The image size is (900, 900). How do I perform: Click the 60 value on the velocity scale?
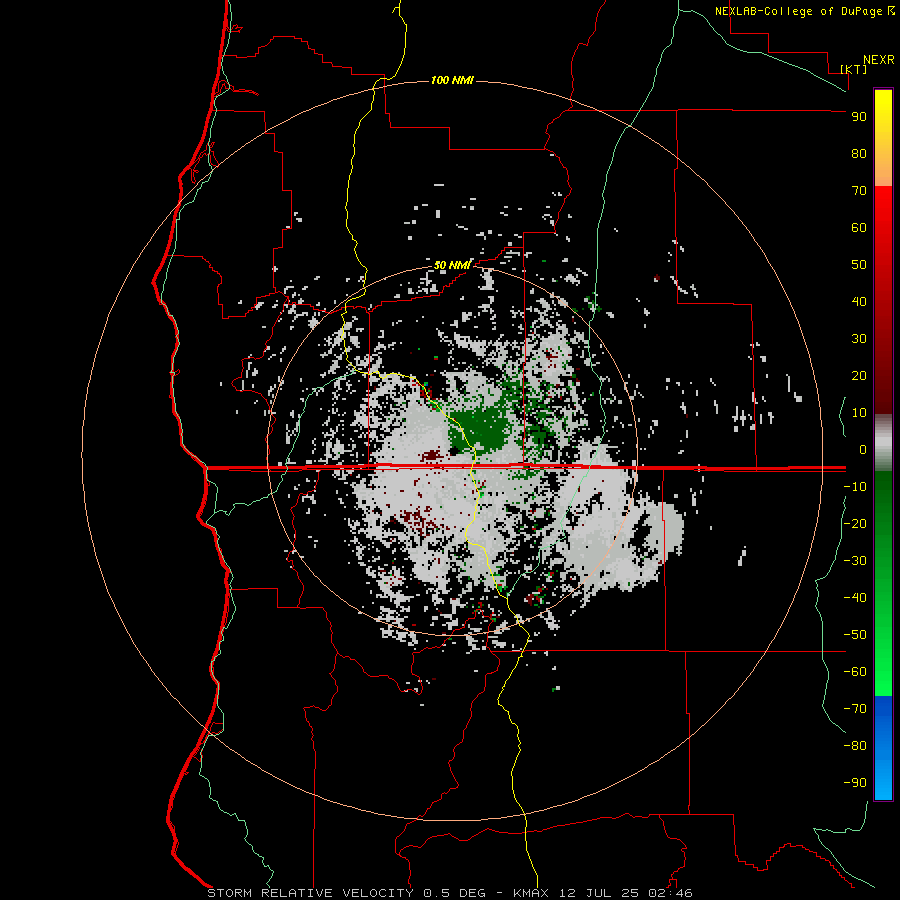[859, 227]
